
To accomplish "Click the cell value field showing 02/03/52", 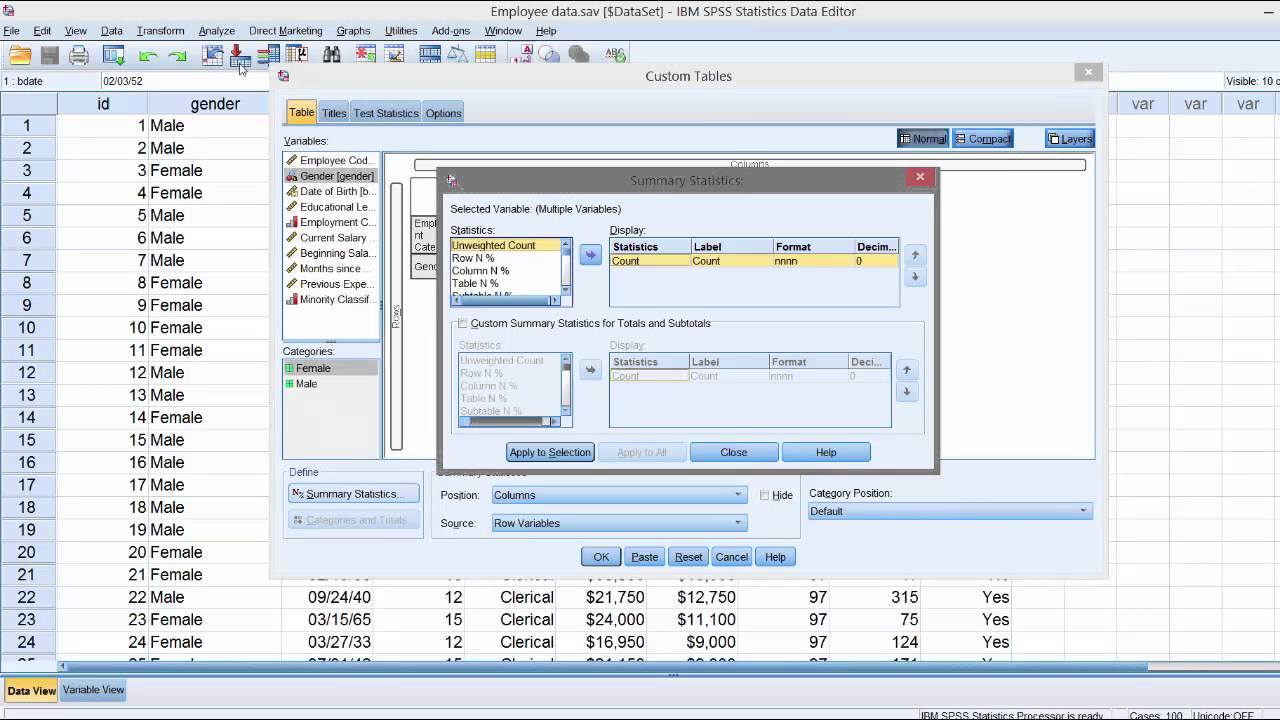I will point(185,81).
